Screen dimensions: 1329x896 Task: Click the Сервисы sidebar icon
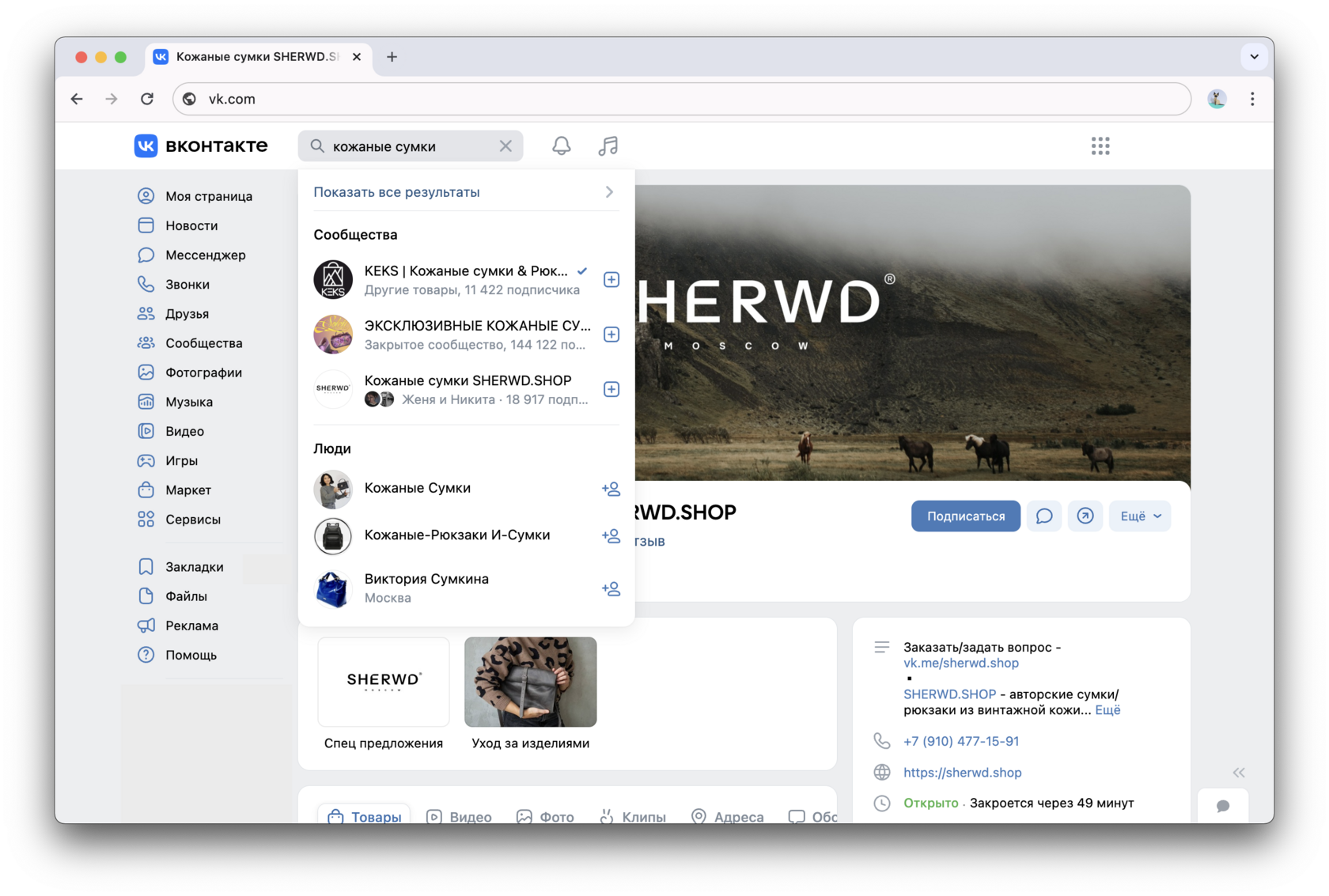146,520
